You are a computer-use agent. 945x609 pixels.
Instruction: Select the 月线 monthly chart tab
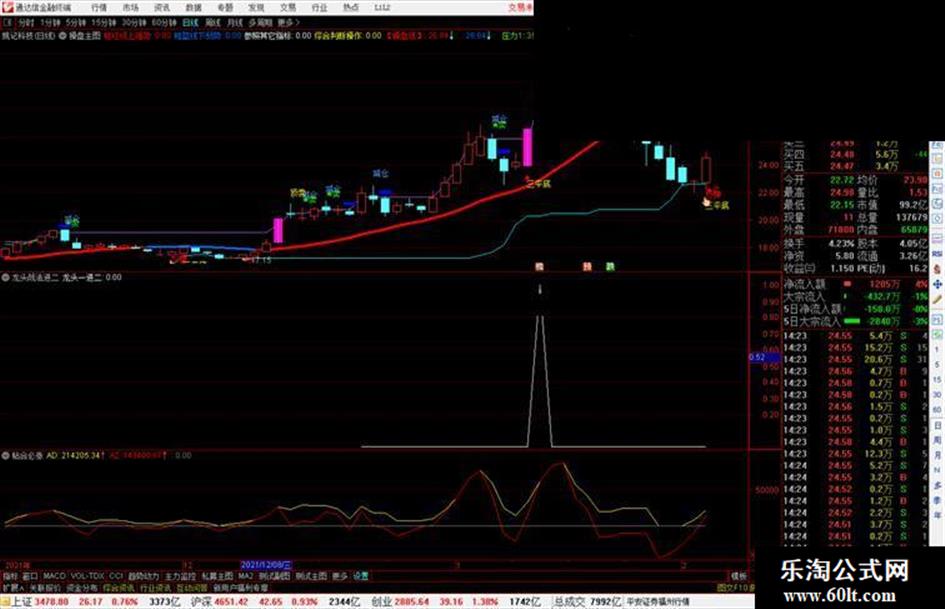(x=234, y=23)
